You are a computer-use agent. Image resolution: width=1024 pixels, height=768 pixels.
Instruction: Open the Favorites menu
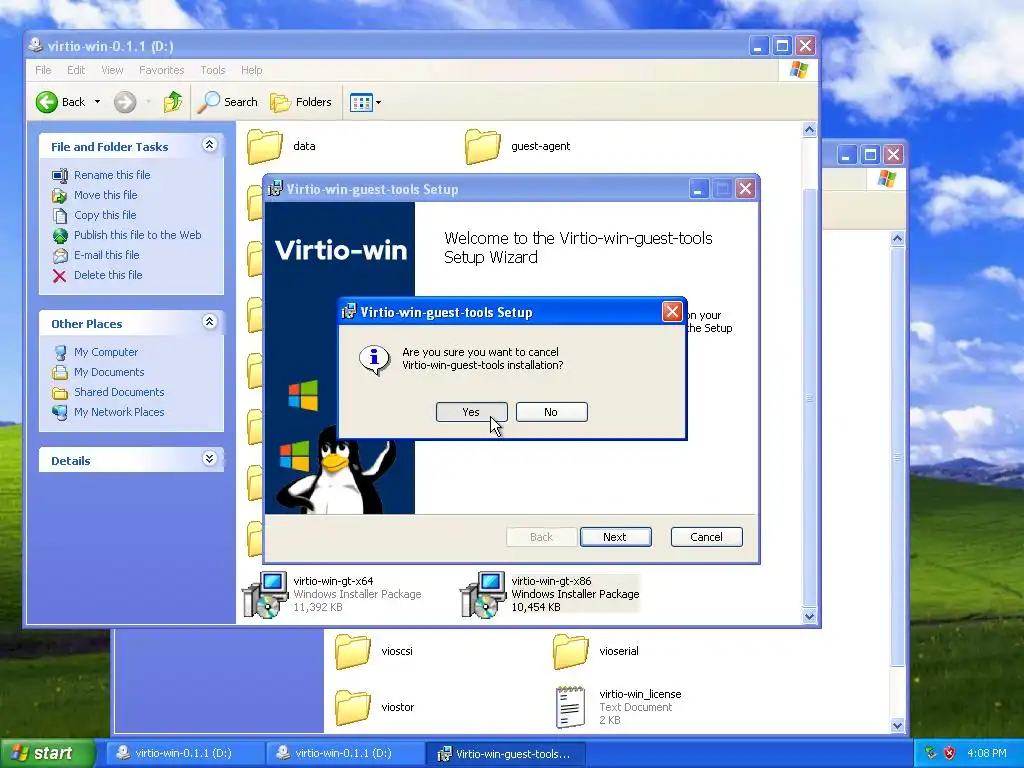pyautogui.click(x=161, y=70)
